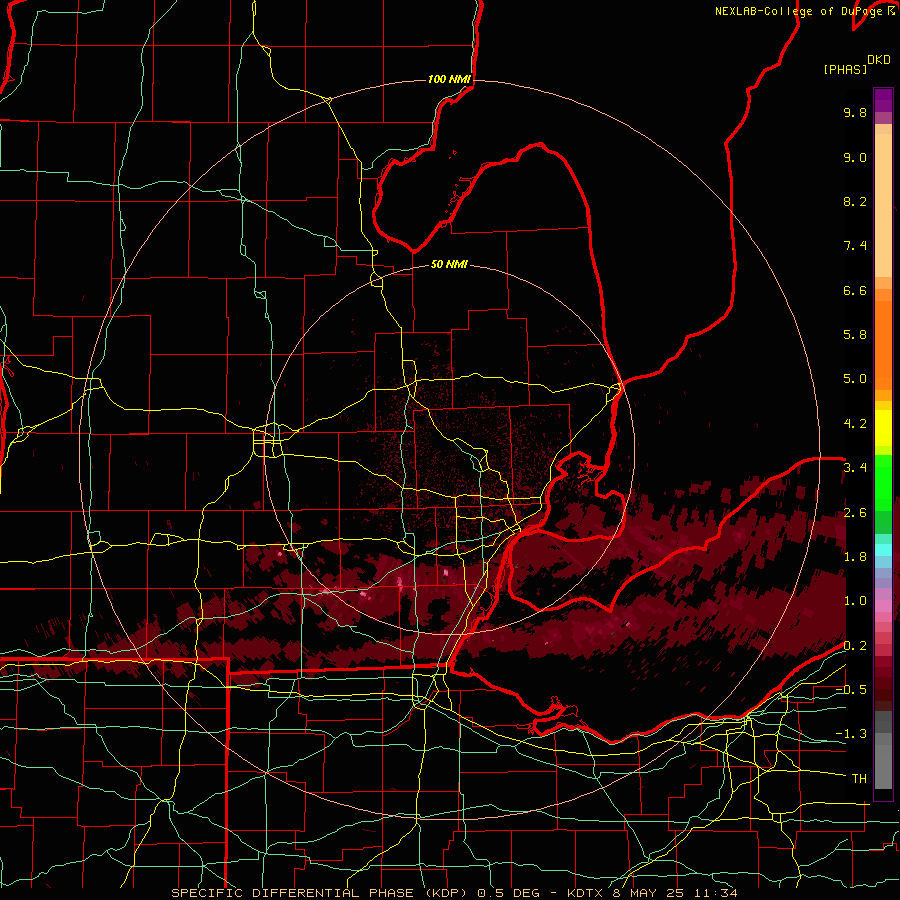
Task: Click the "[PHAS]" units label
Action: click(845, 69)
